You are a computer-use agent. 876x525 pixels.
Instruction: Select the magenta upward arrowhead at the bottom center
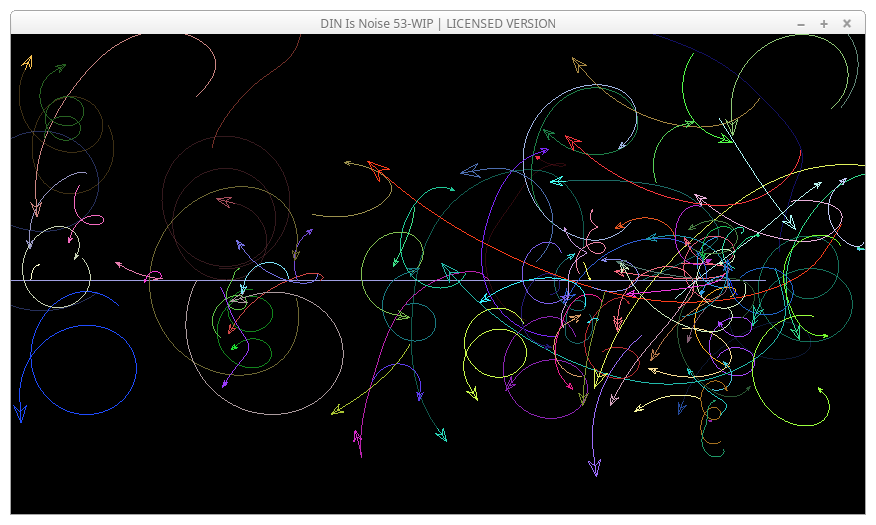coord(358,437)
